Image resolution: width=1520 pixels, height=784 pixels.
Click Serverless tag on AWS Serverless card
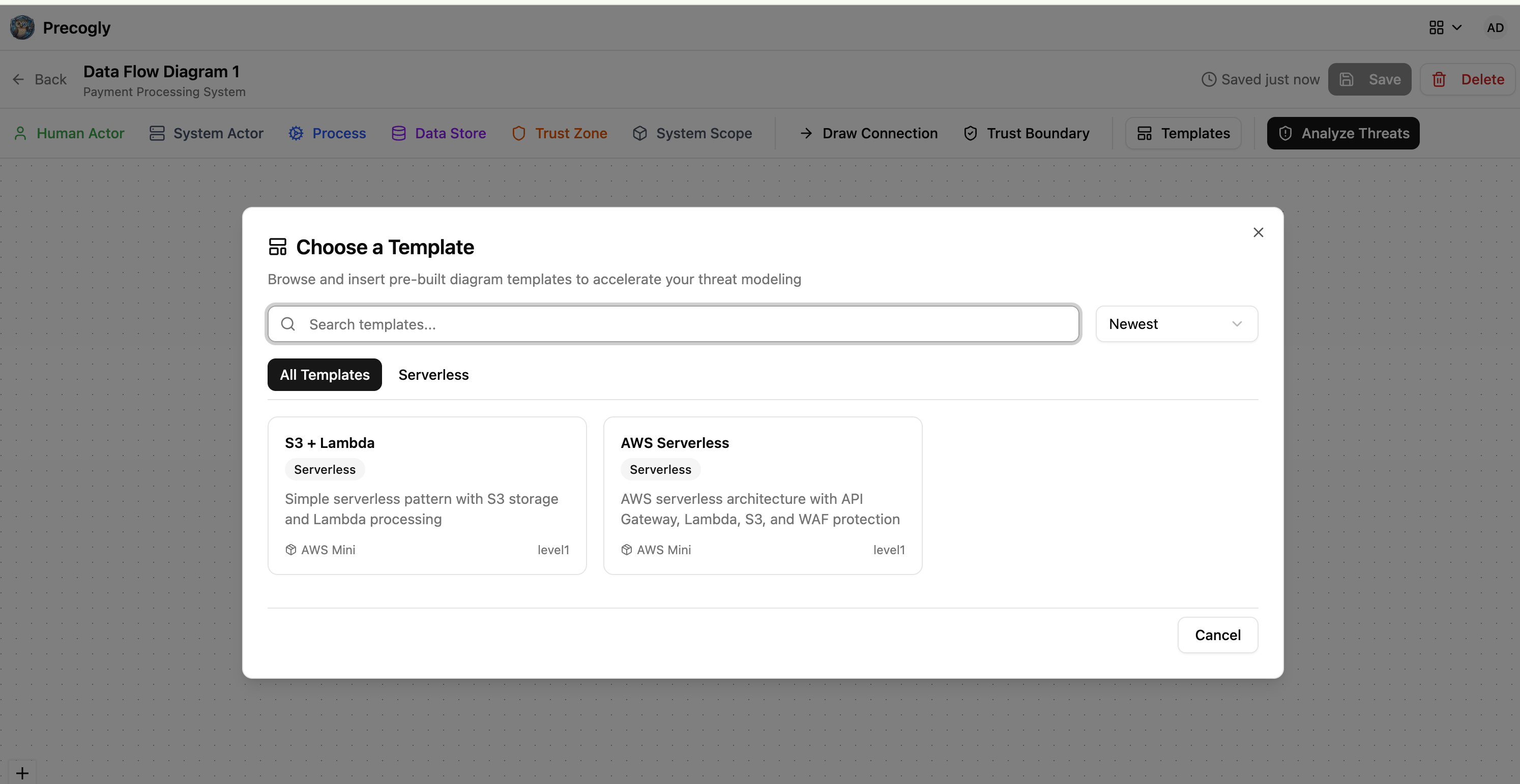coord(660,470)
